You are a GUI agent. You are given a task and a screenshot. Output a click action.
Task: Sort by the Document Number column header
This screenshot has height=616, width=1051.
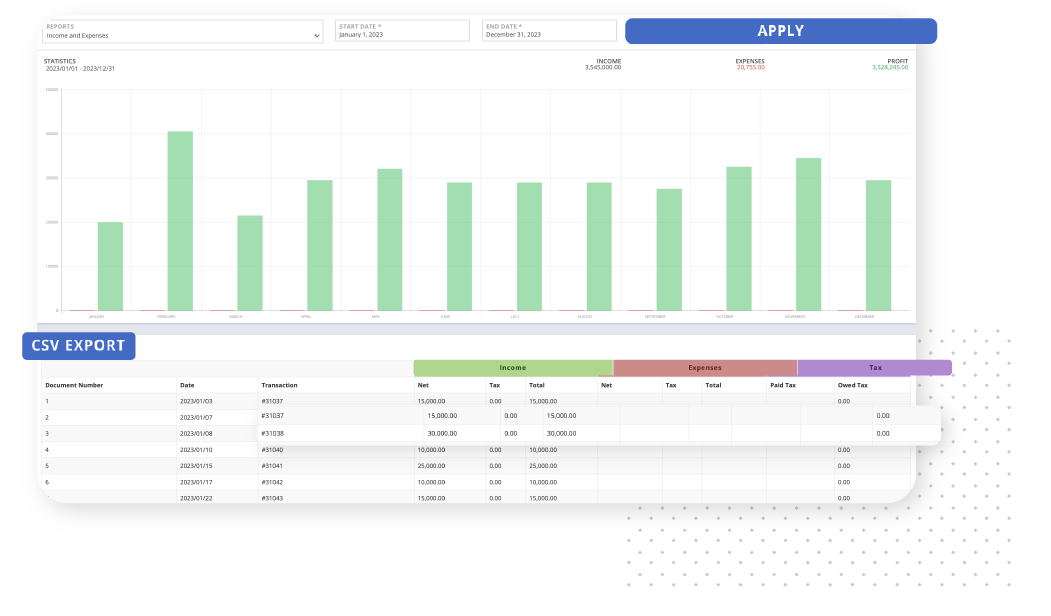pyautogui.click(x=74, y=385)
